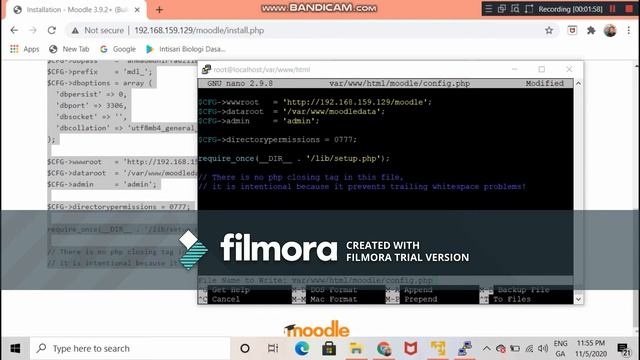Viewport: 640px width, 360px height.
Task: Click the battery tray icon
Action: [515, 349]
